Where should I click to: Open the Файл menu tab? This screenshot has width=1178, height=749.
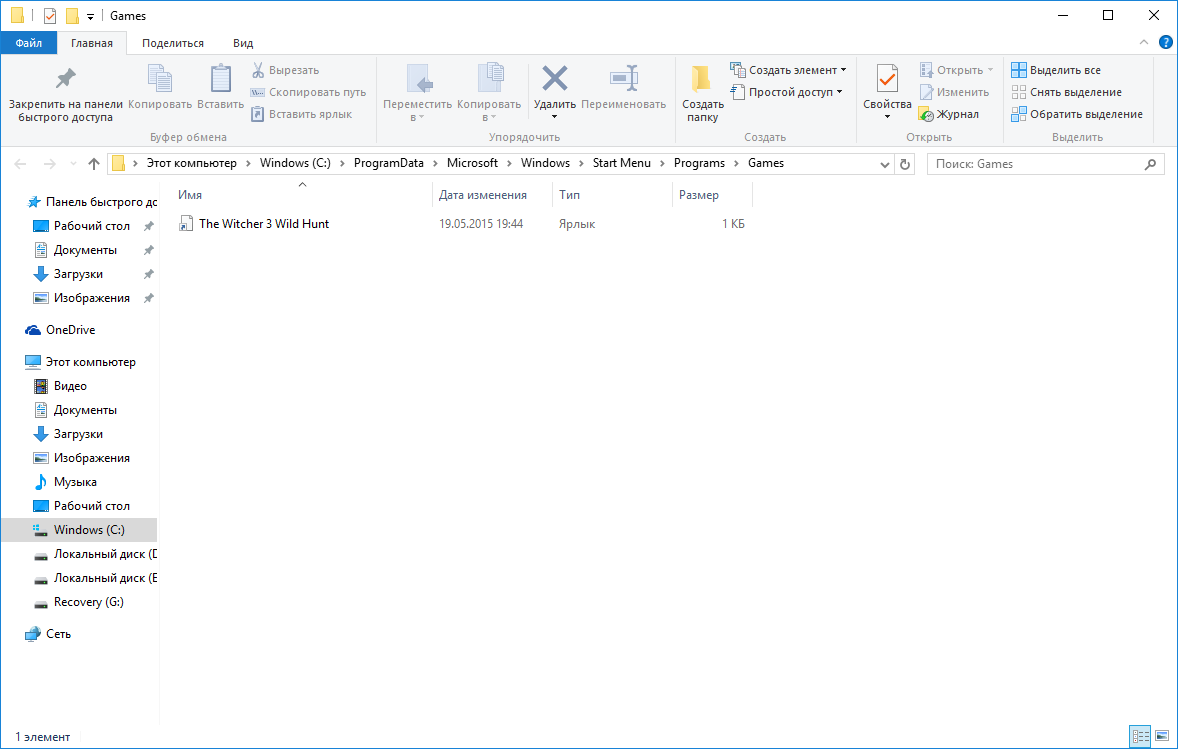coord(29,43)
